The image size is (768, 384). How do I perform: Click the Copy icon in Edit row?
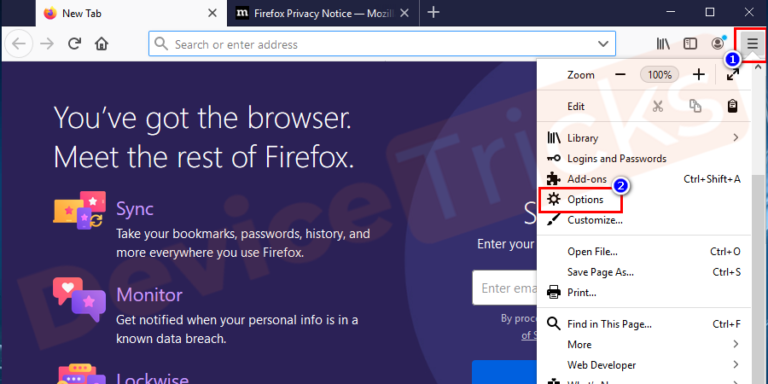point(696,106)
